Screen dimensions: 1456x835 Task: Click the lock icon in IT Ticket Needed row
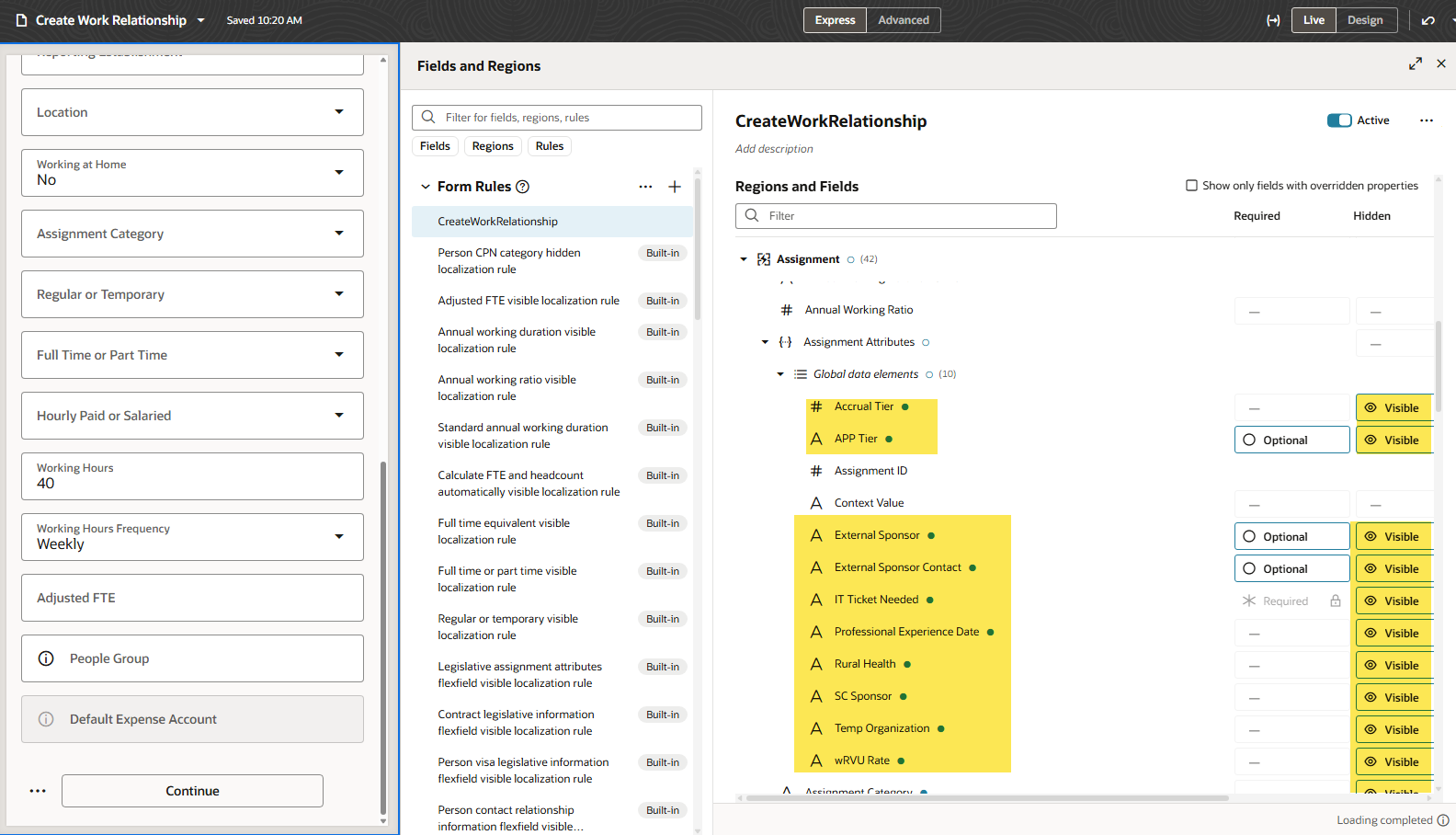pos(1336,601)
